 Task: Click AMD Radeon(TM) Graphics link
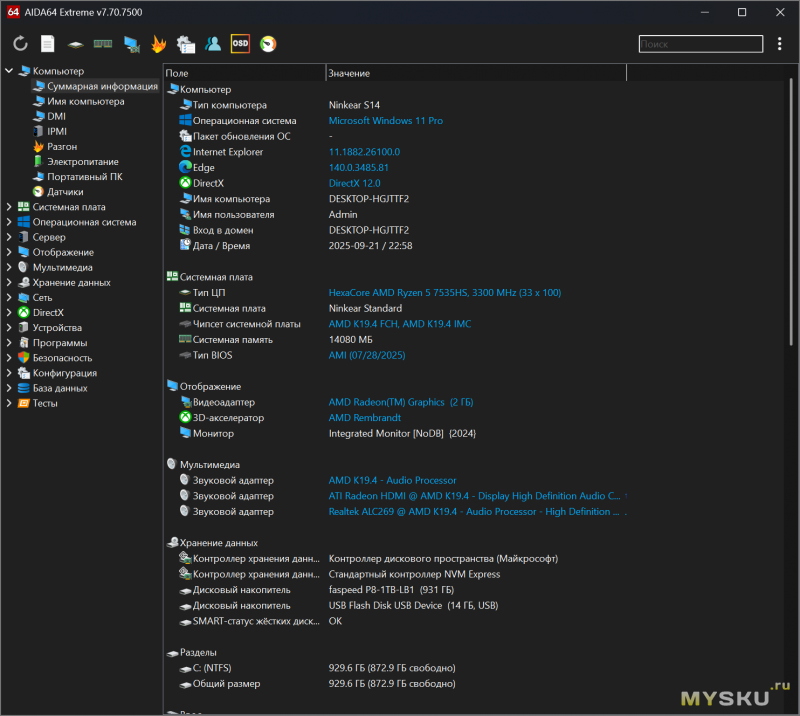[x=401, y=402]
